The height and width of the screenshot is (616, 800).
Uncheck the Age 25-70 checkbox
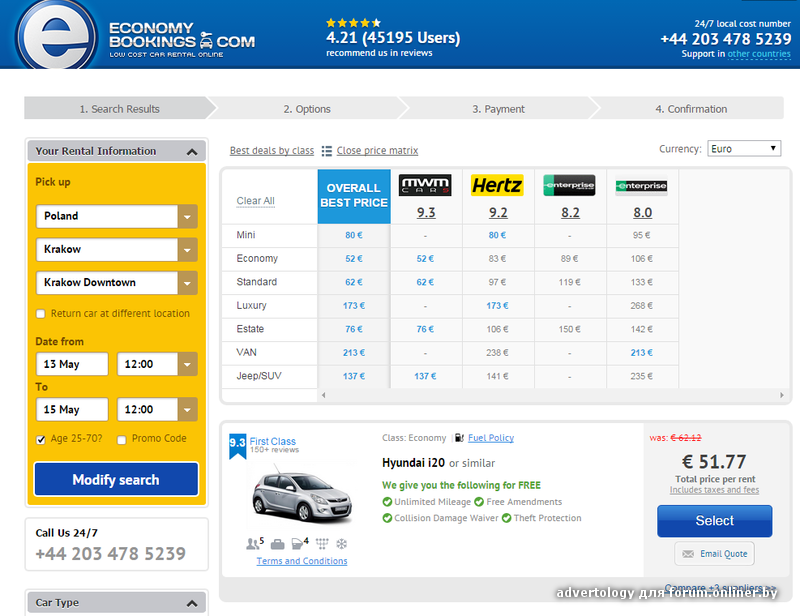[41, 439]
